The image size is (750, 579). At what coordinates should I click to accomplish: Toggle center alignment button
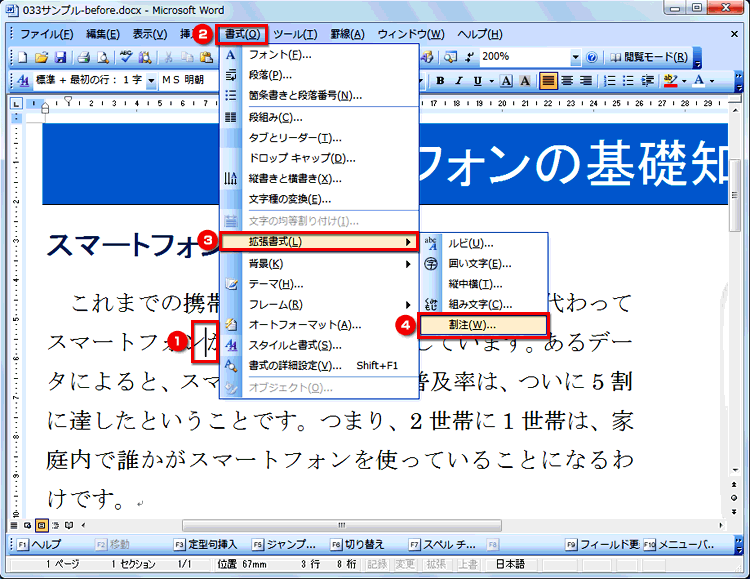point(567,80)
